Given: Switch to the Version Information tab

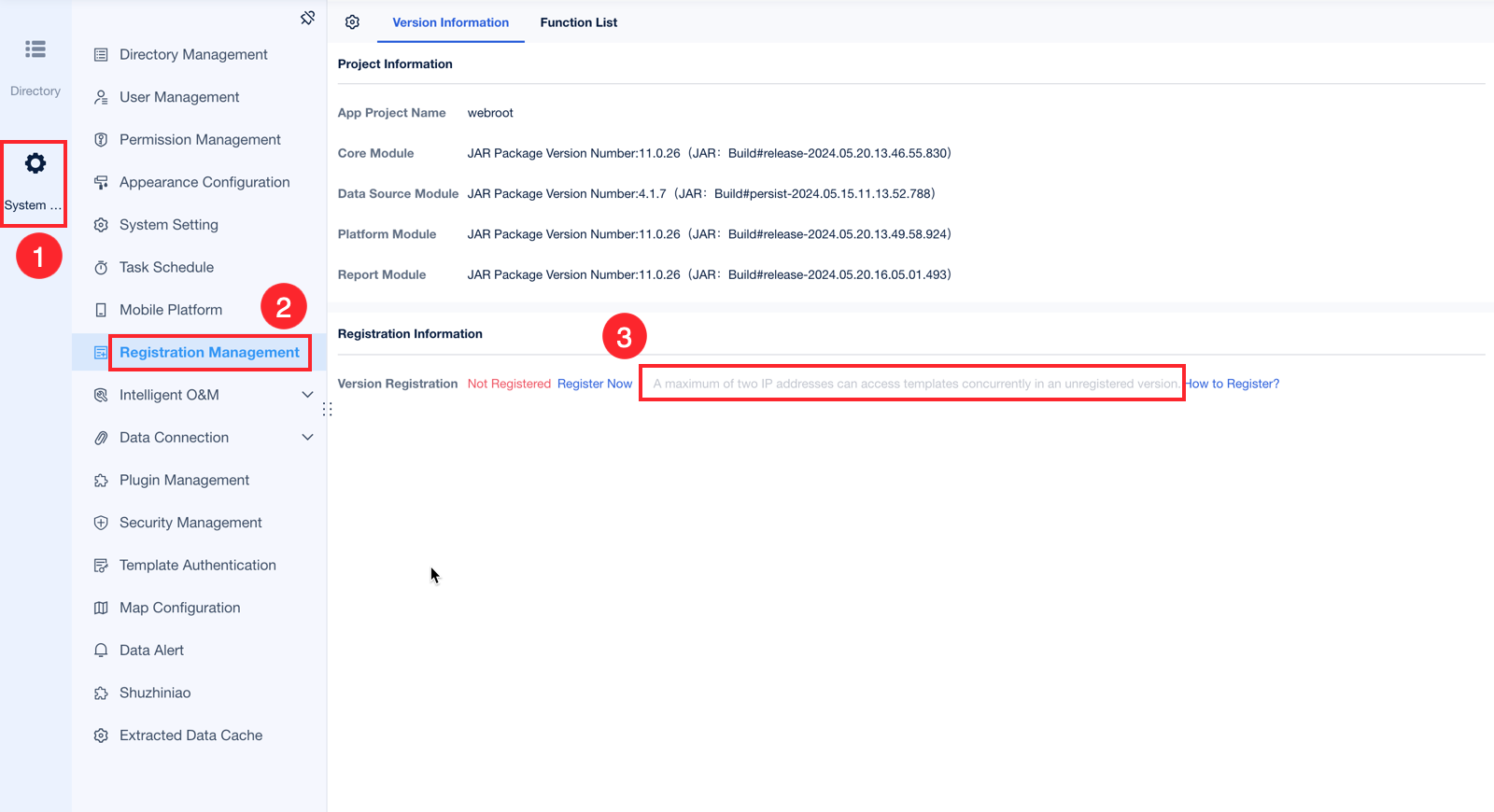Looking at the screenshot, I should point(450,22).
